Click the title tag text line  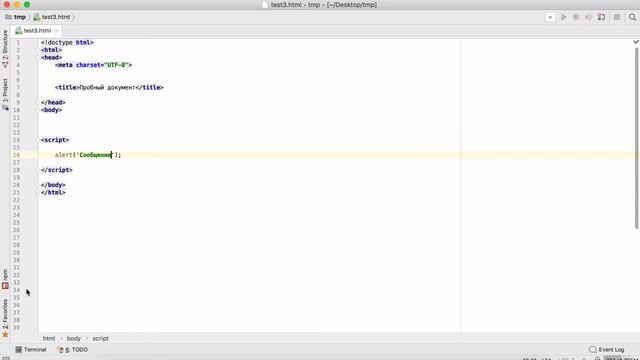click(x=109, y=87)
